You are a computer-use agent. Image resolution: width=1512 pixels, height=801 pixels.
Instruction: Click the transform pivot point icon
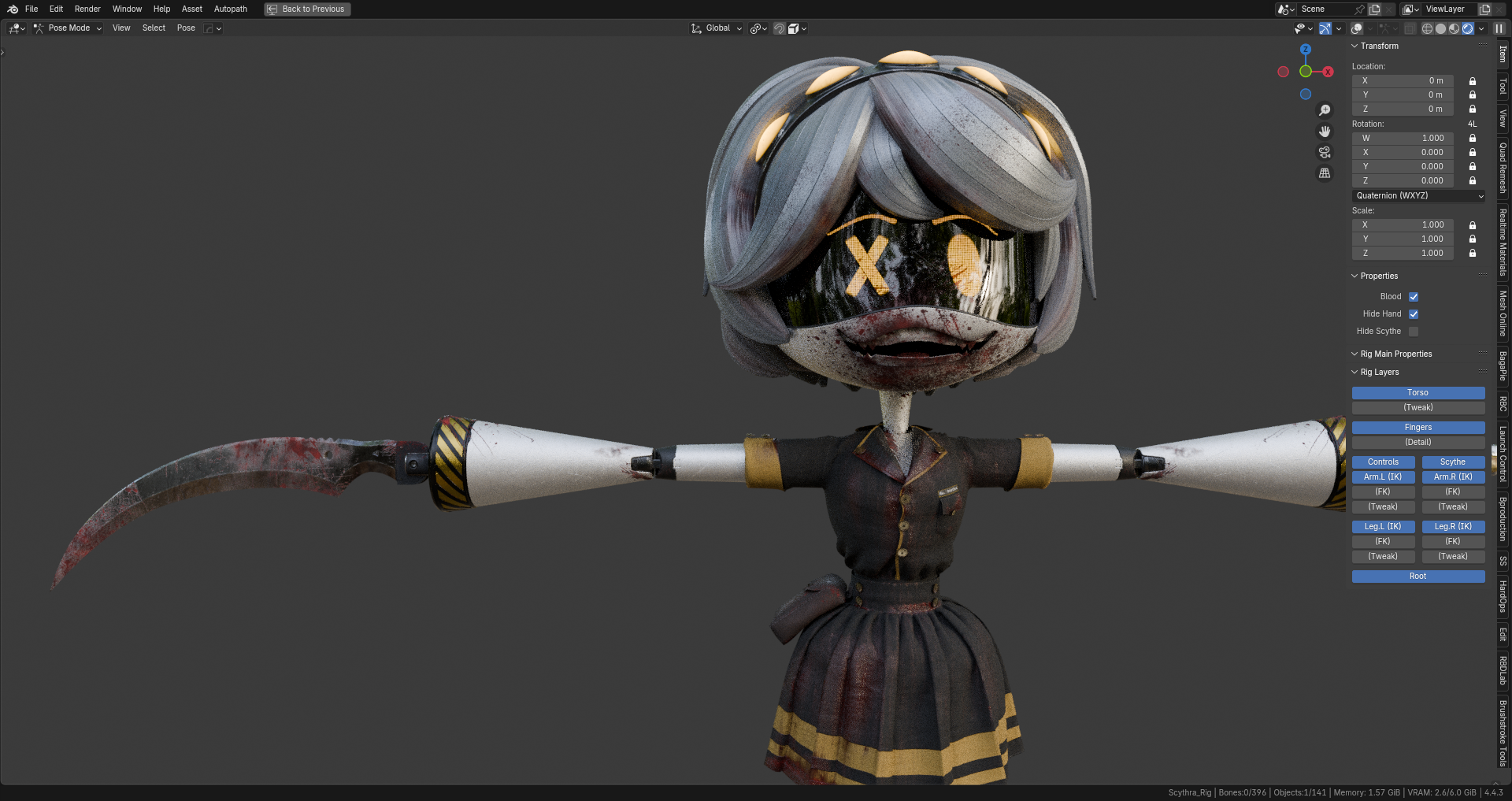pyautogui.click(x=758, y=28)
